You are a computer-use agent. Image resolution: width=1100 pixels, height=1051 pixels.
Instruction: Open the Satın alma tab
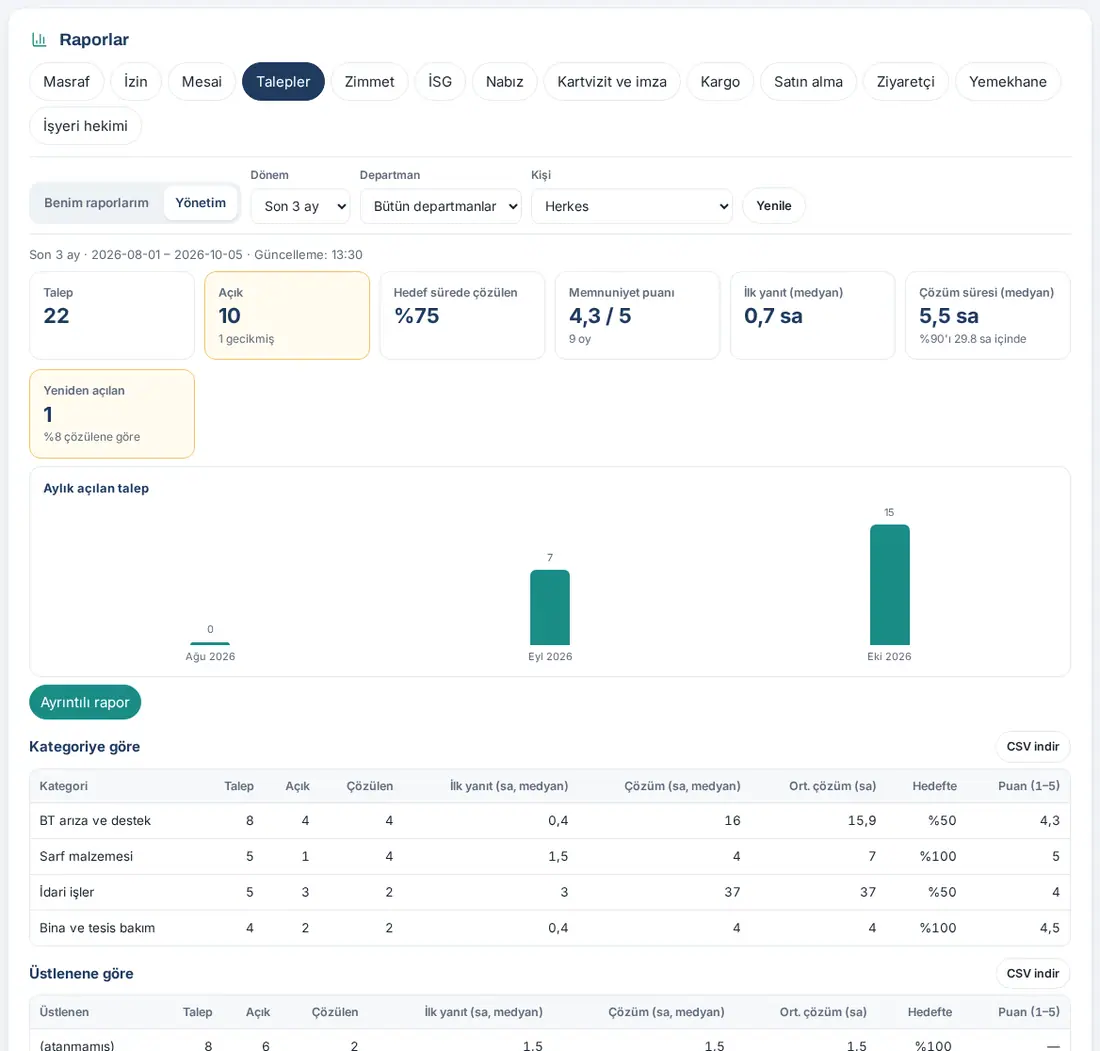click(808, 81)
